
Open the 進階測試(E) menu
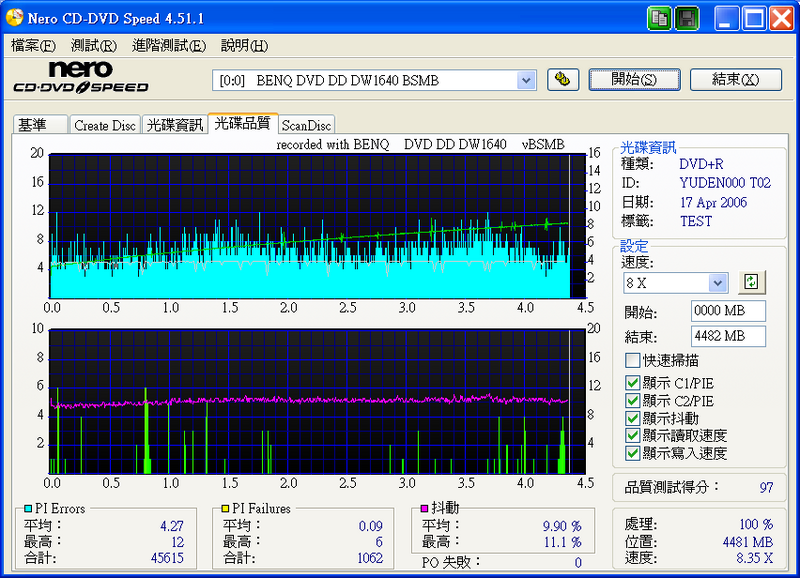click(x=169, y=46)
